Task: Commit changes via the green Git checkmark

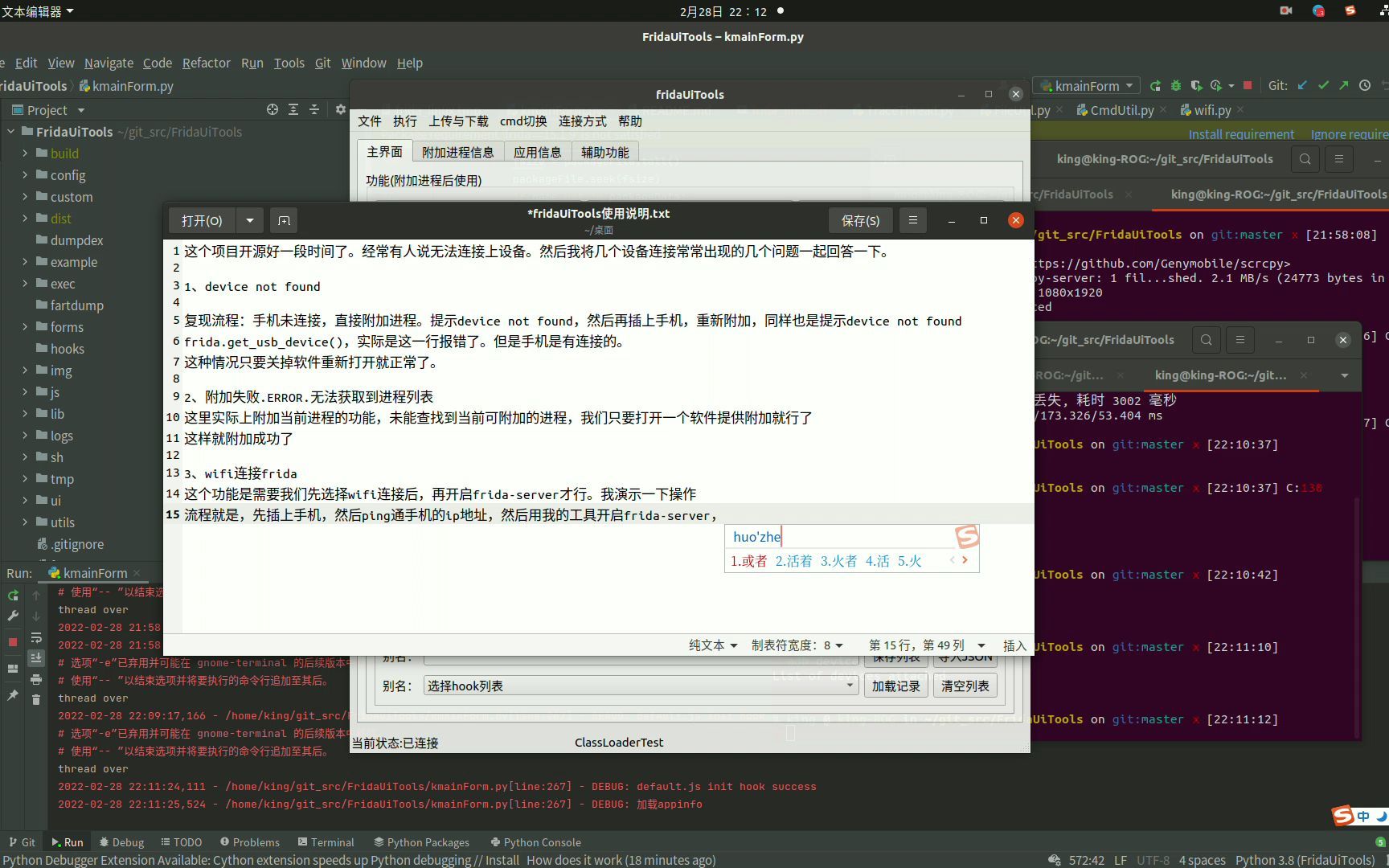Action: (x=1323, y=85)
